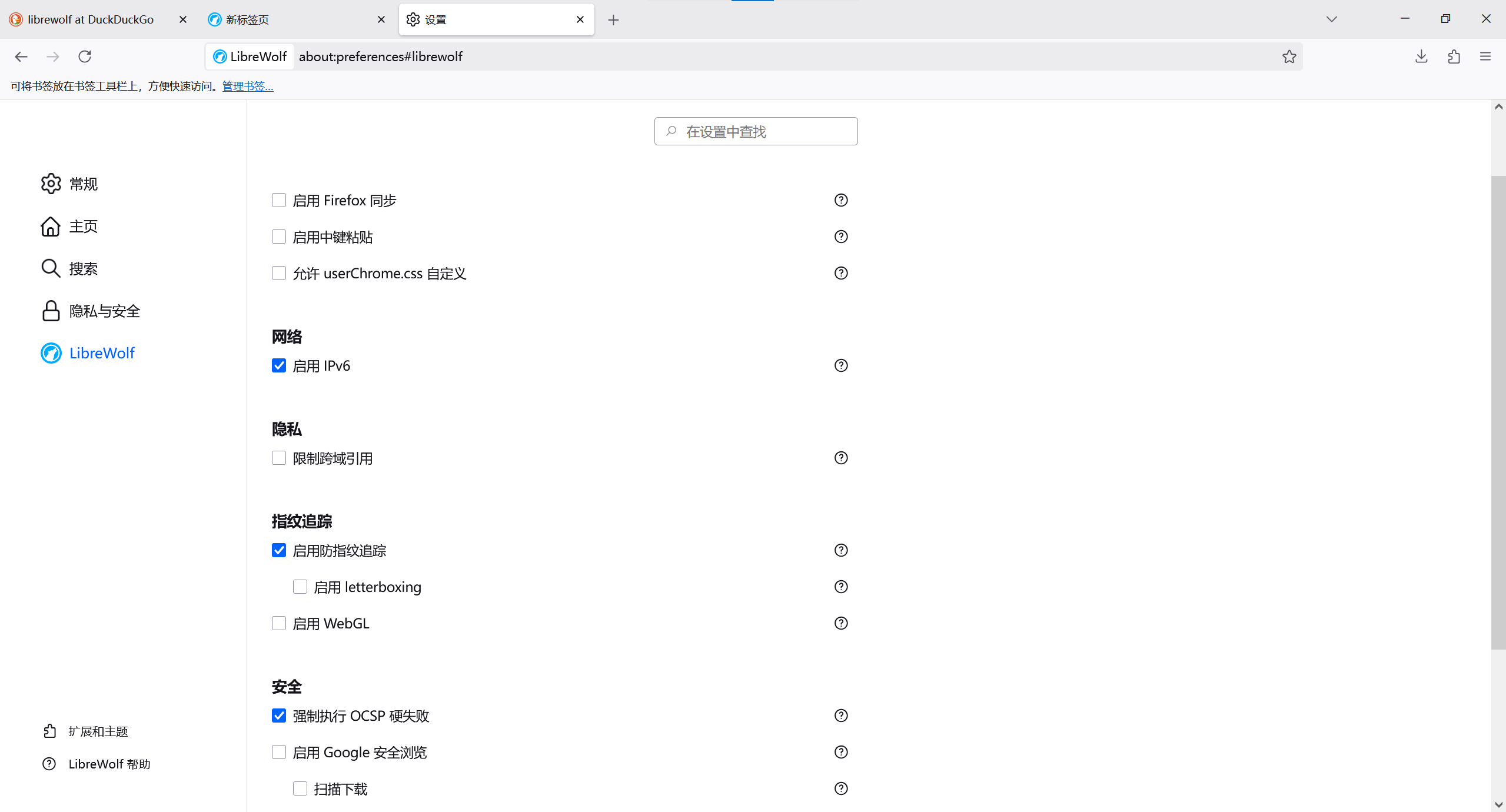Viewport: 1506px width, 812px height.
Task: Switch to librewolf at DuckDuckGo tab
Action: 91,19
